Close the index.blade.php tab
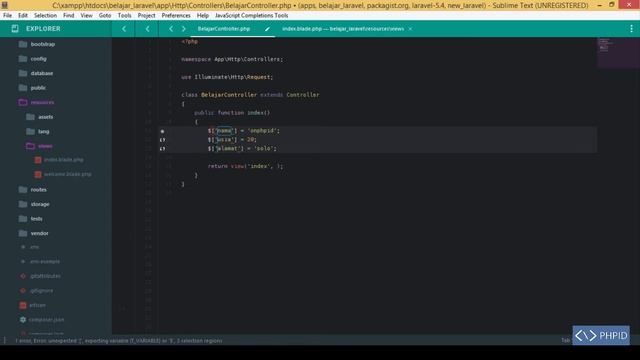 click(x=410, y=29)
